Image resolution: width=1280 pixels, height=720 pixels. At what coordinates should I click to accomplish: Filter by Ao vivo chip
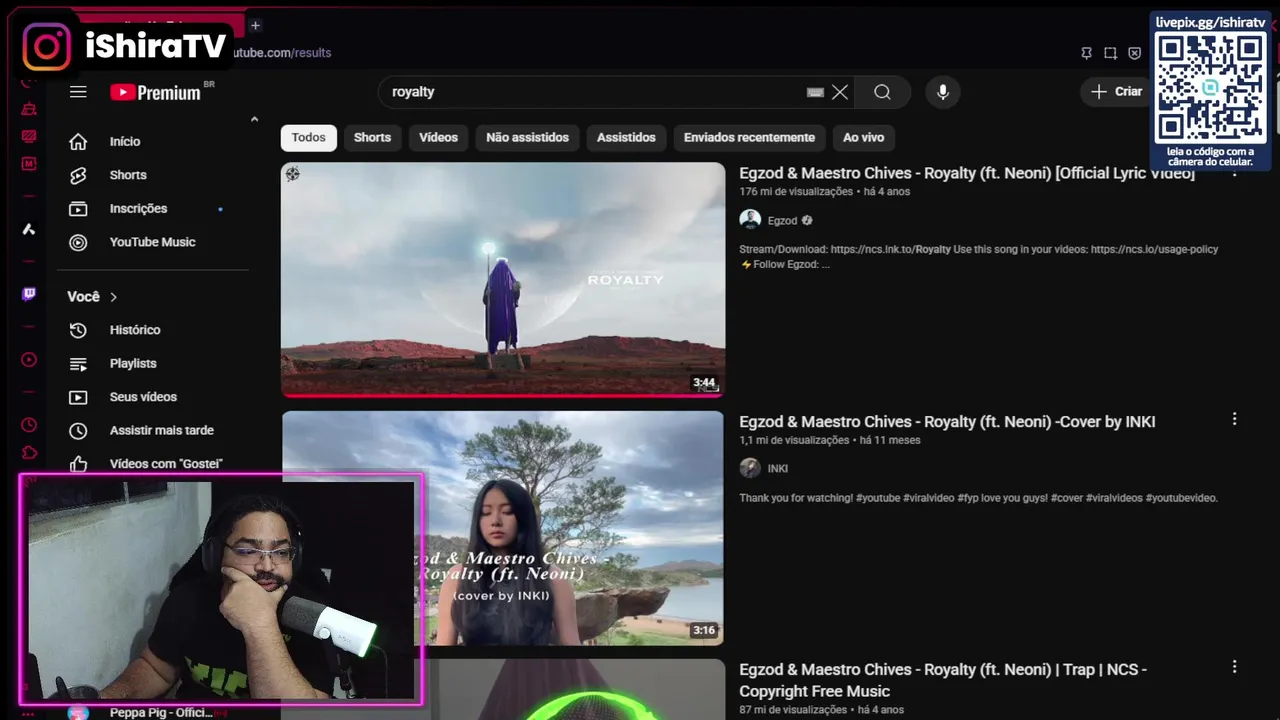point(863,138)
